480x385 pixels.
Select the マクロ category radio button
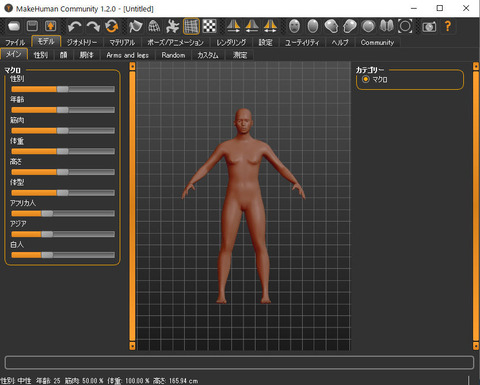pos(366,79)
